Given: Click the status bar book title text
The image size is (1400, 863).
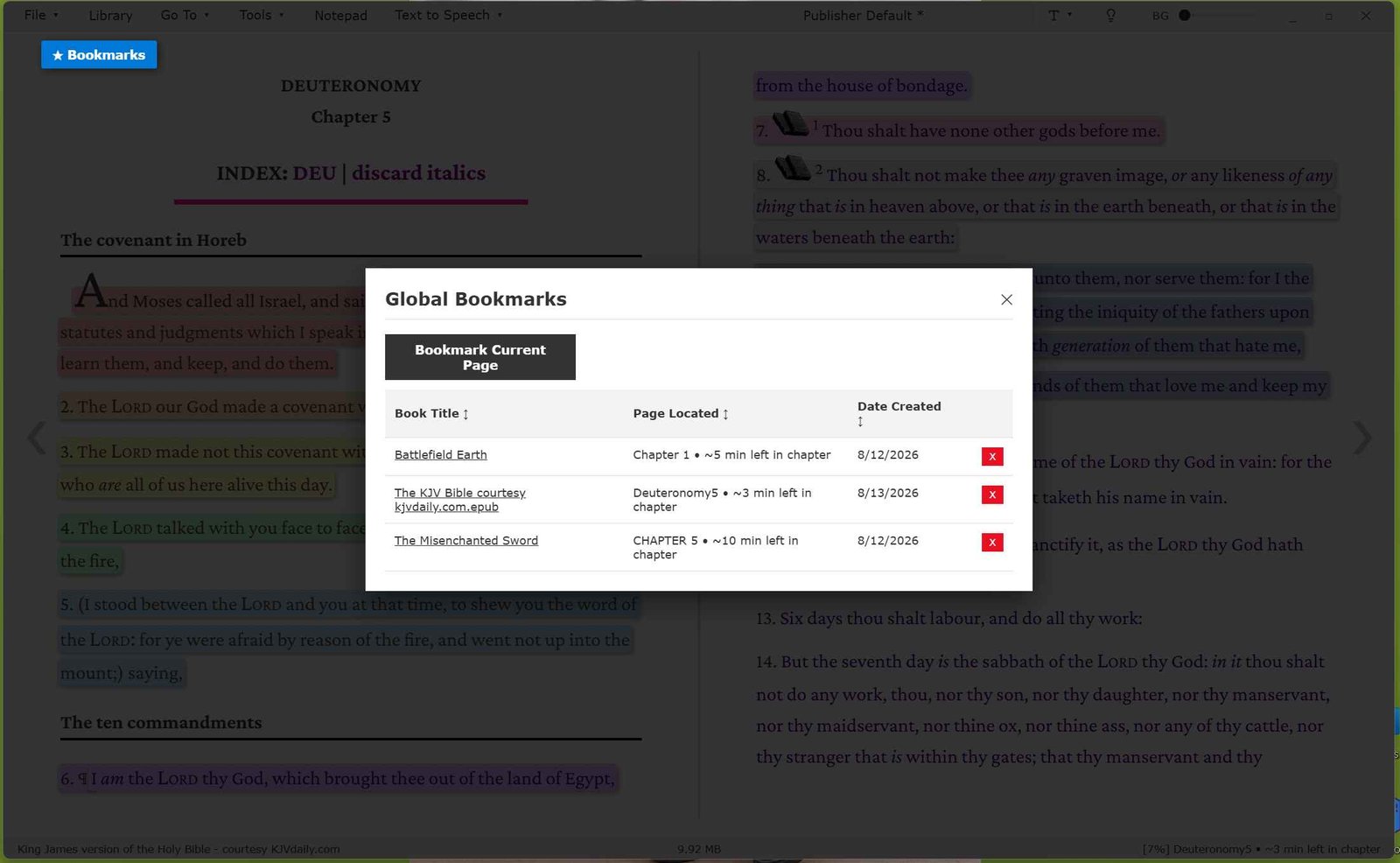Looking at the screenshot, I should [x=178, y=849].
